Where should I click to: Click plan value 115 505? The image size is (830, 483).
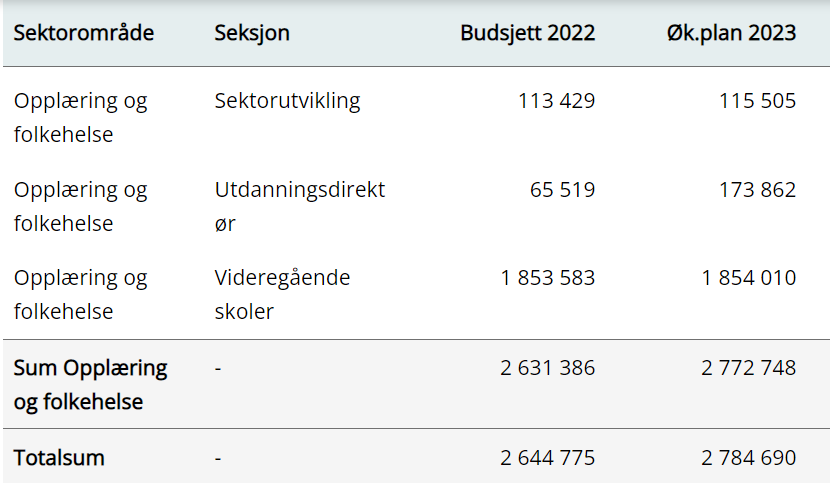(x=757, y=101)
